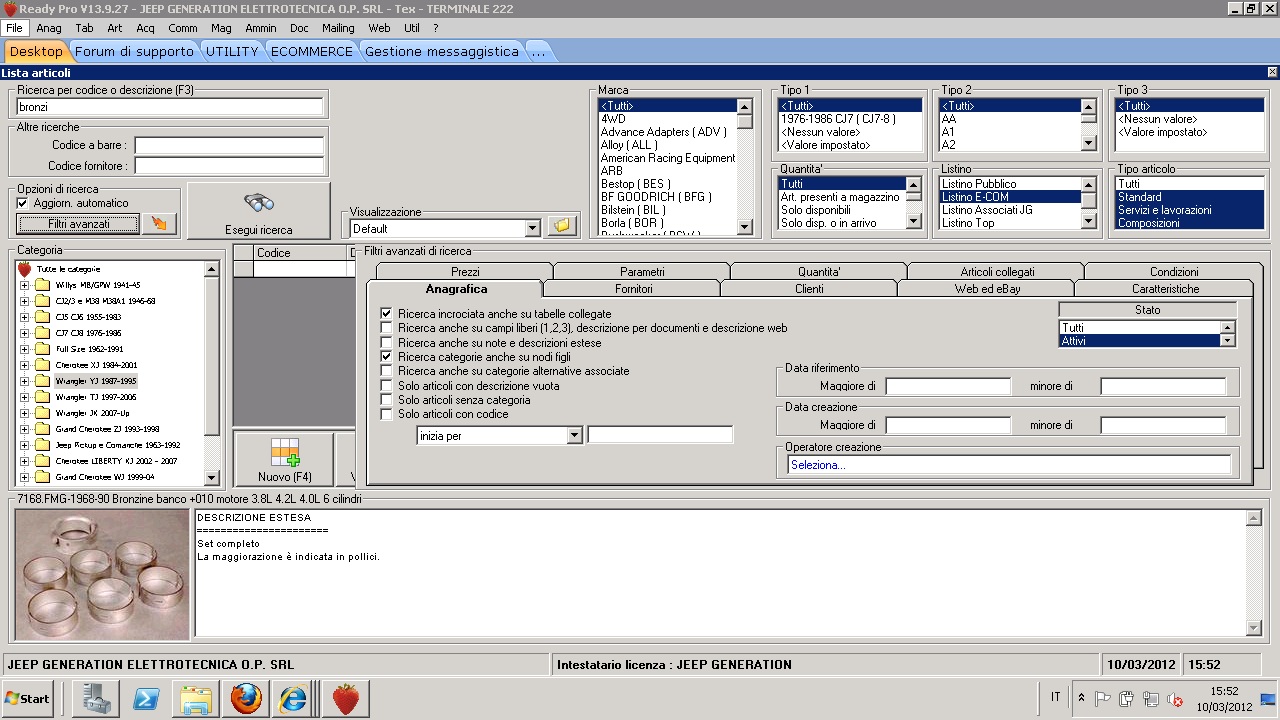Open the Web ed eBay filter tab
The image size is (1280, 720).
pos(986,289)
